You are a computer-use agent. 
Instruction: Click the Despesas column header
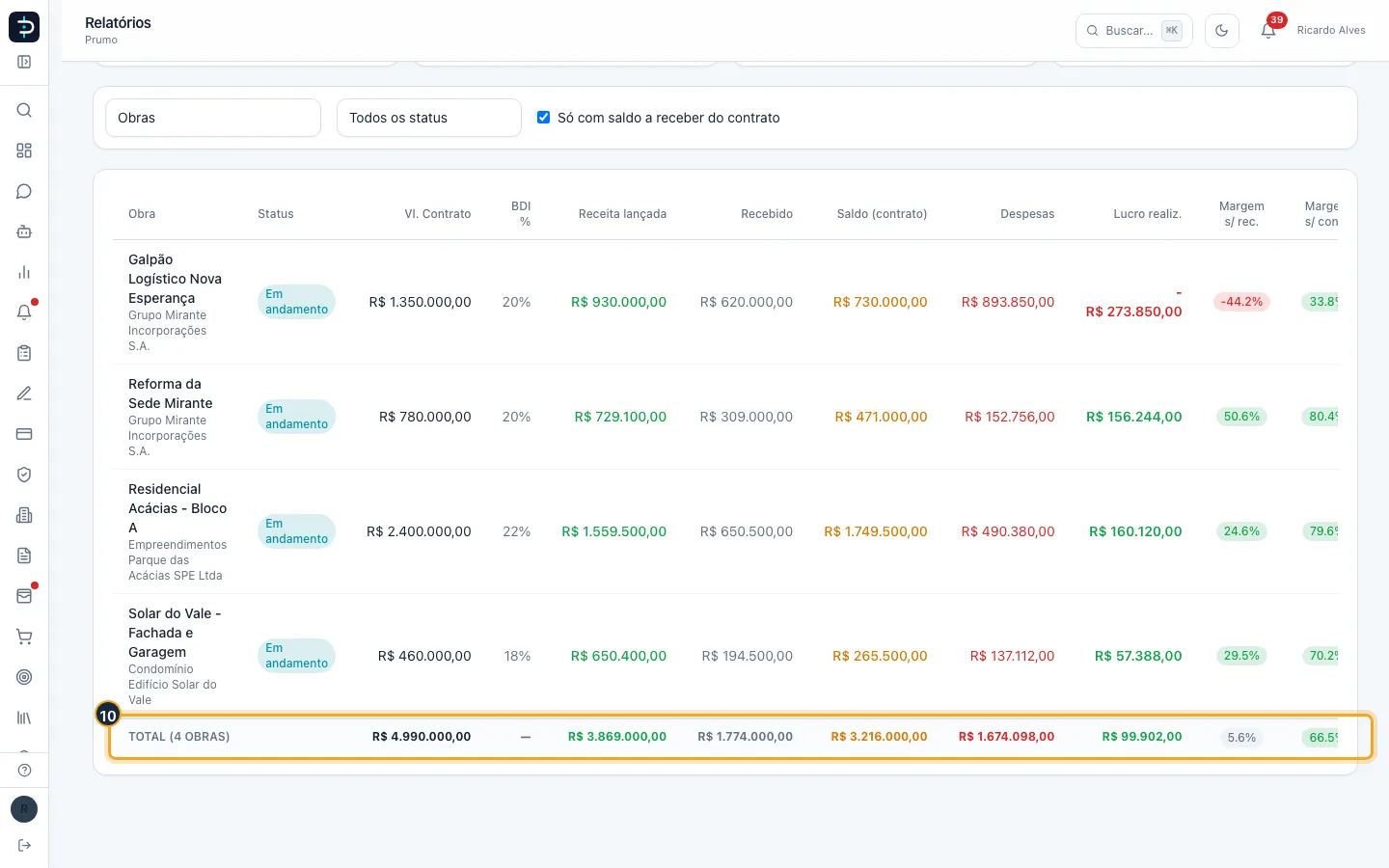click(1027, 214)
